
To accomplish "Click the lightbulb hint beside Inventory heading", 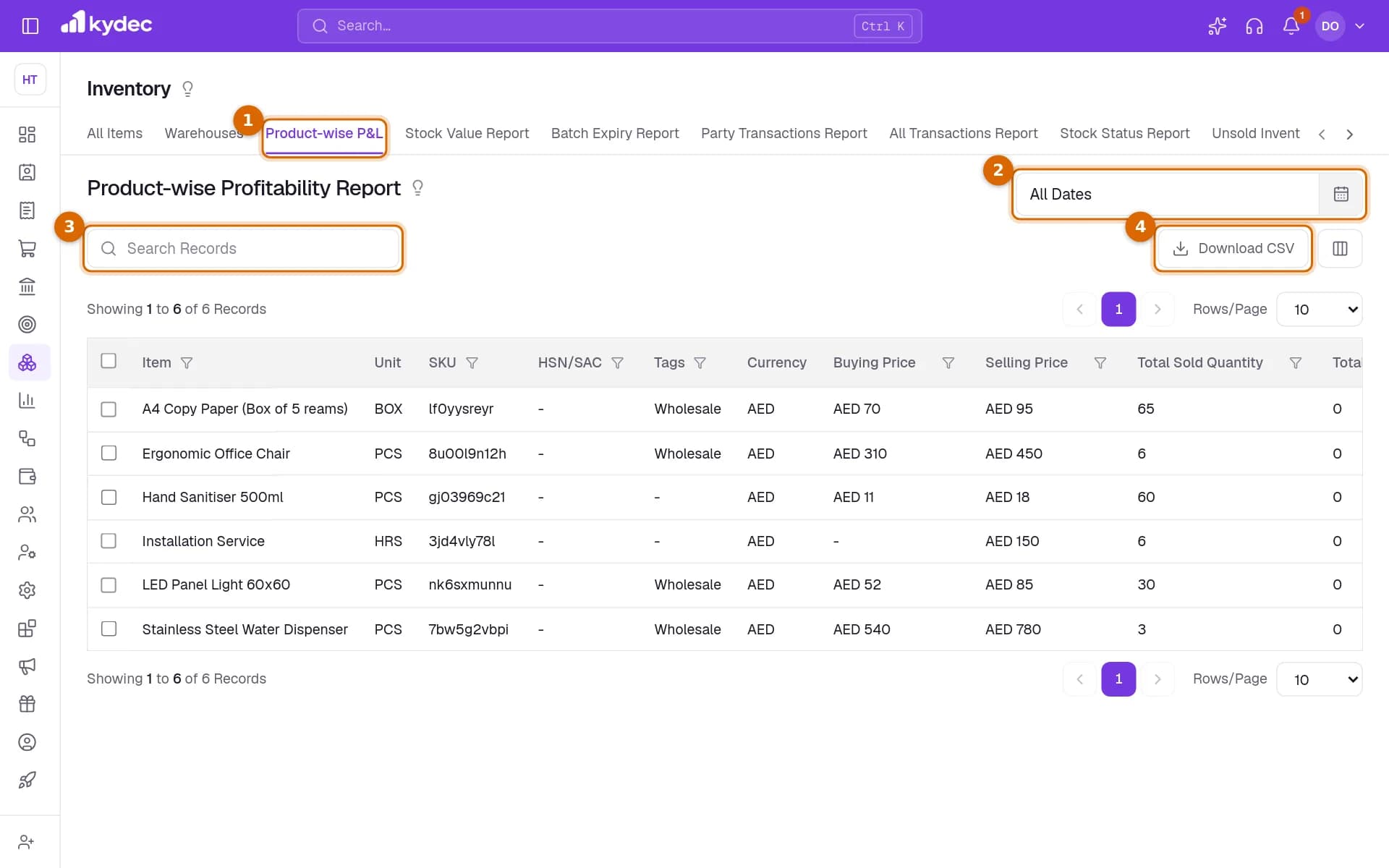I will coord(188,89).
